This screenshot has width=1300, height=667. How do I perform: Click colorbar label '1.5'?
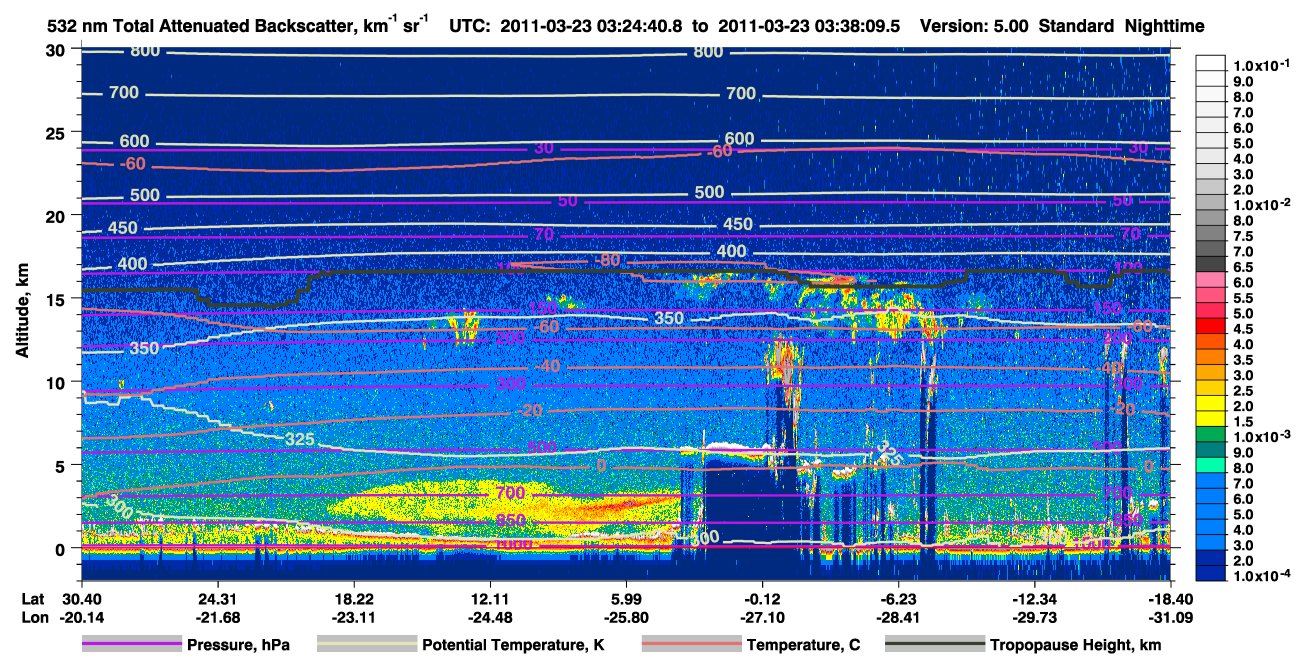(1243, 422)
